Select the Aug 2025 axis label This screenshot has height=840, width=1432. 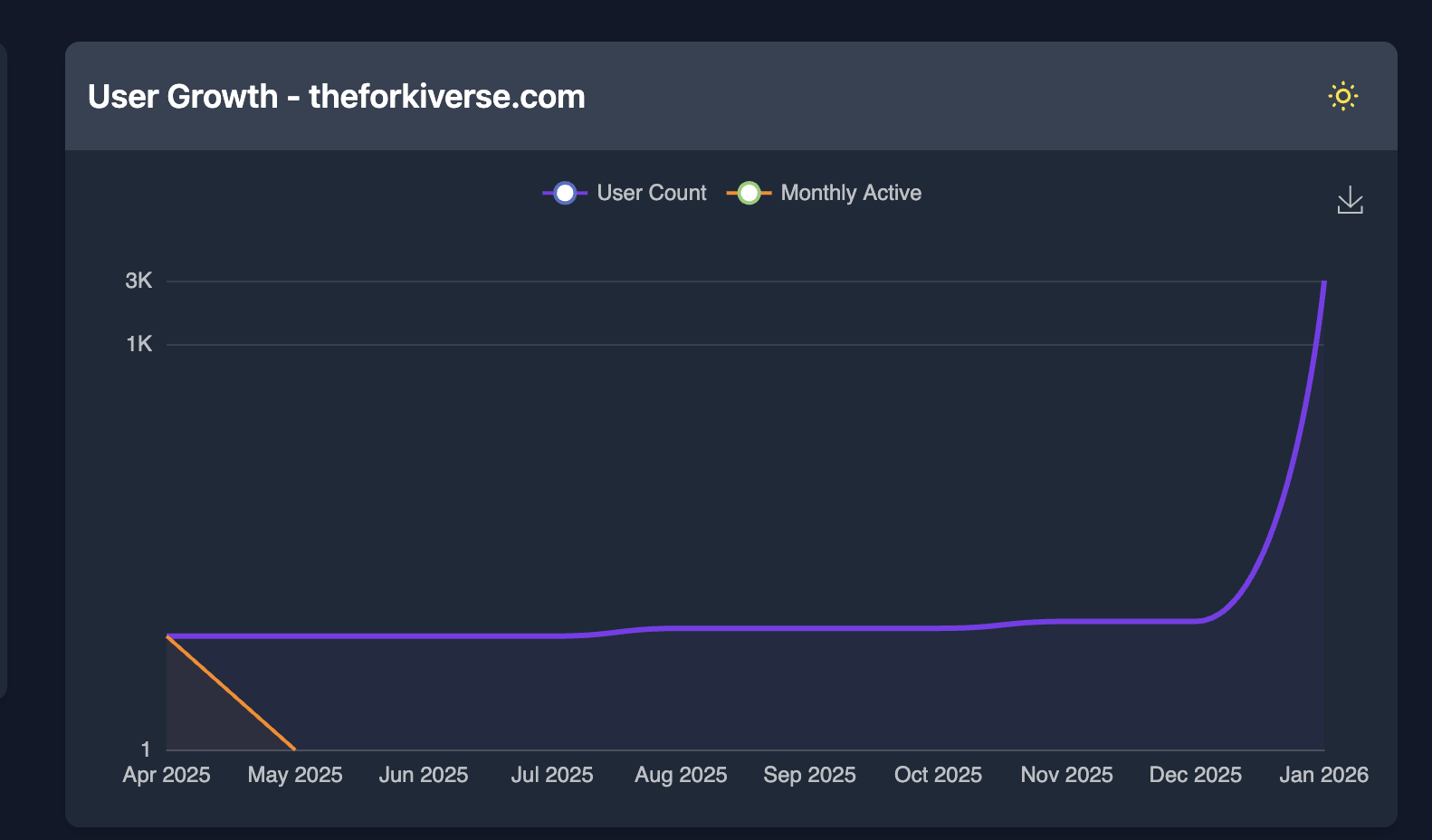pos(681,775)
